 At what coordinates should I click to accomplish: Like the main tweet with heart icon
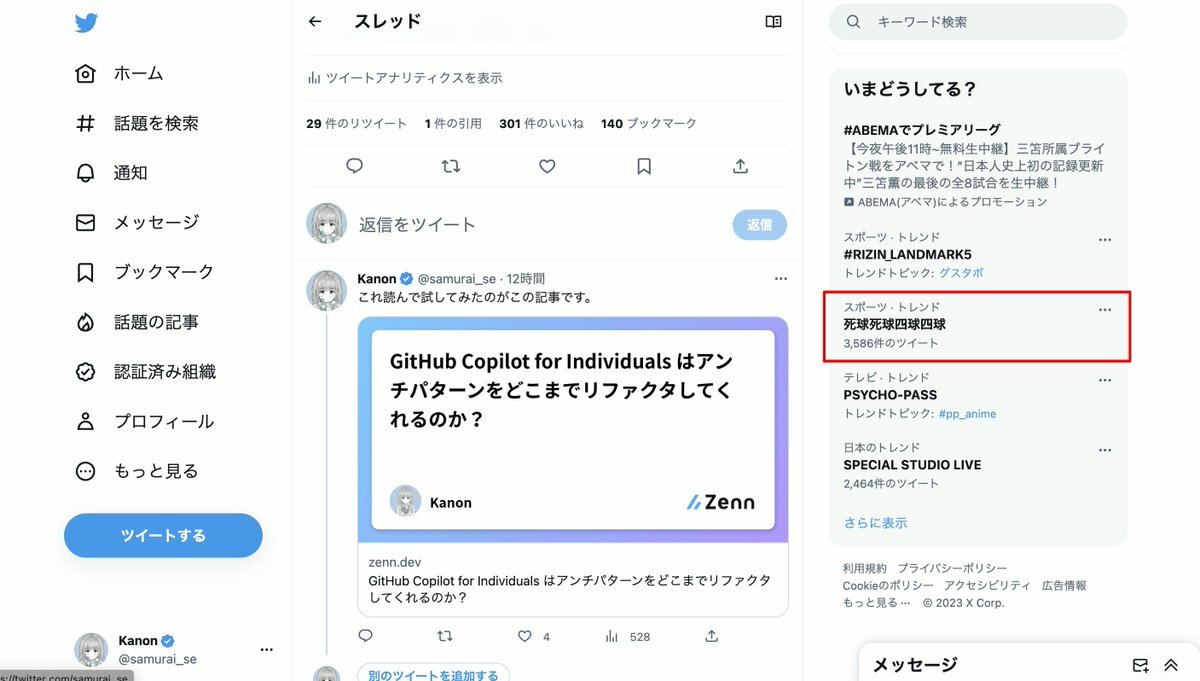click(x=547, y=166)
